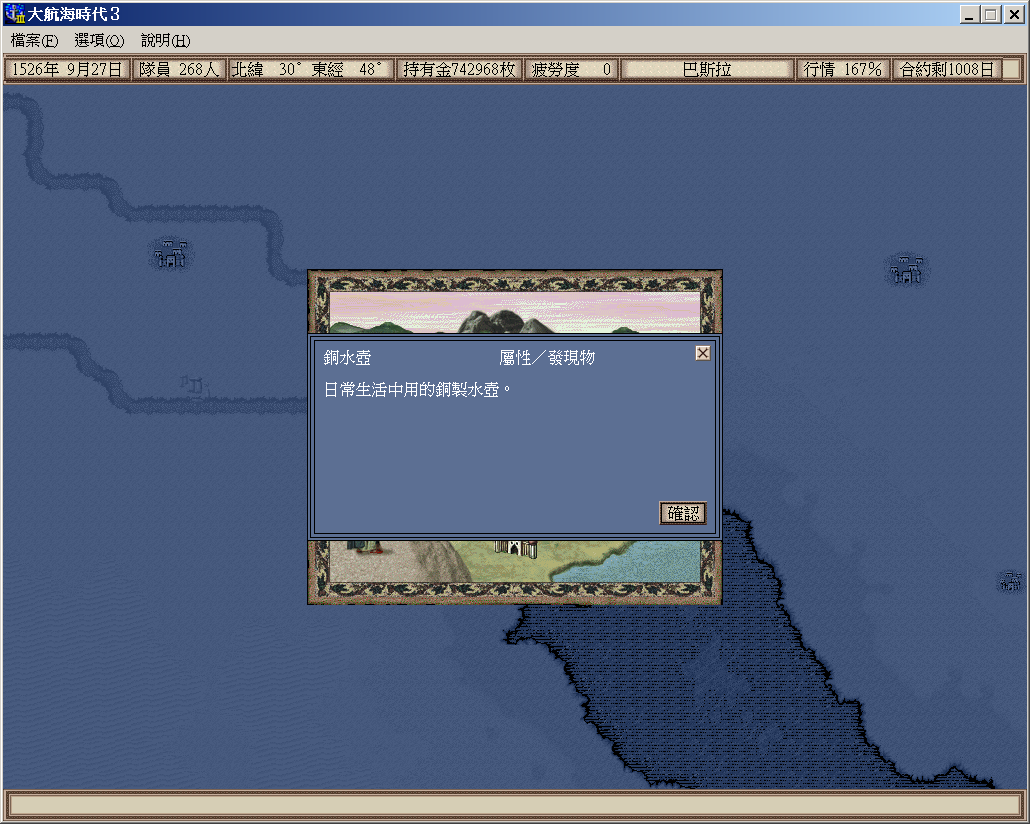Screen dimensions: 1030x824
Task: Open the 檔案 file menu
Action: pos(34,41)
